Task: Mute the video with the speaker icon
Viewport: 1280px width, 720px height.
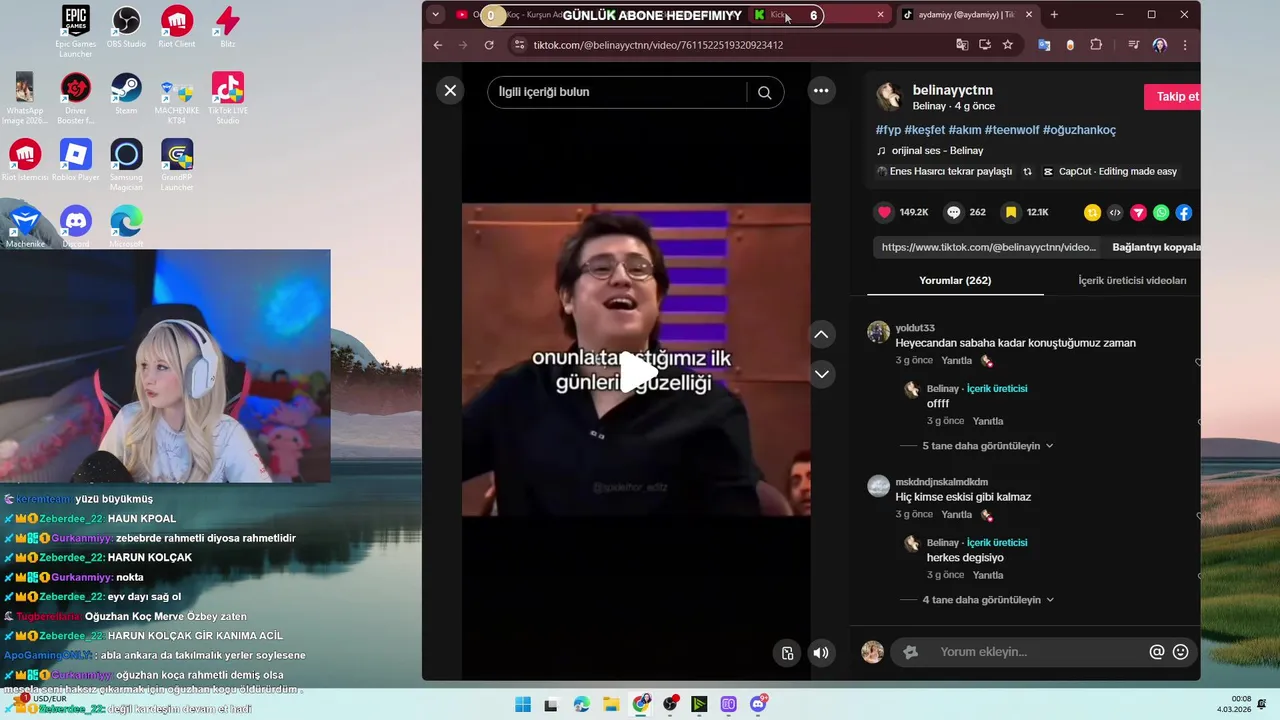Action: point(821,653)
